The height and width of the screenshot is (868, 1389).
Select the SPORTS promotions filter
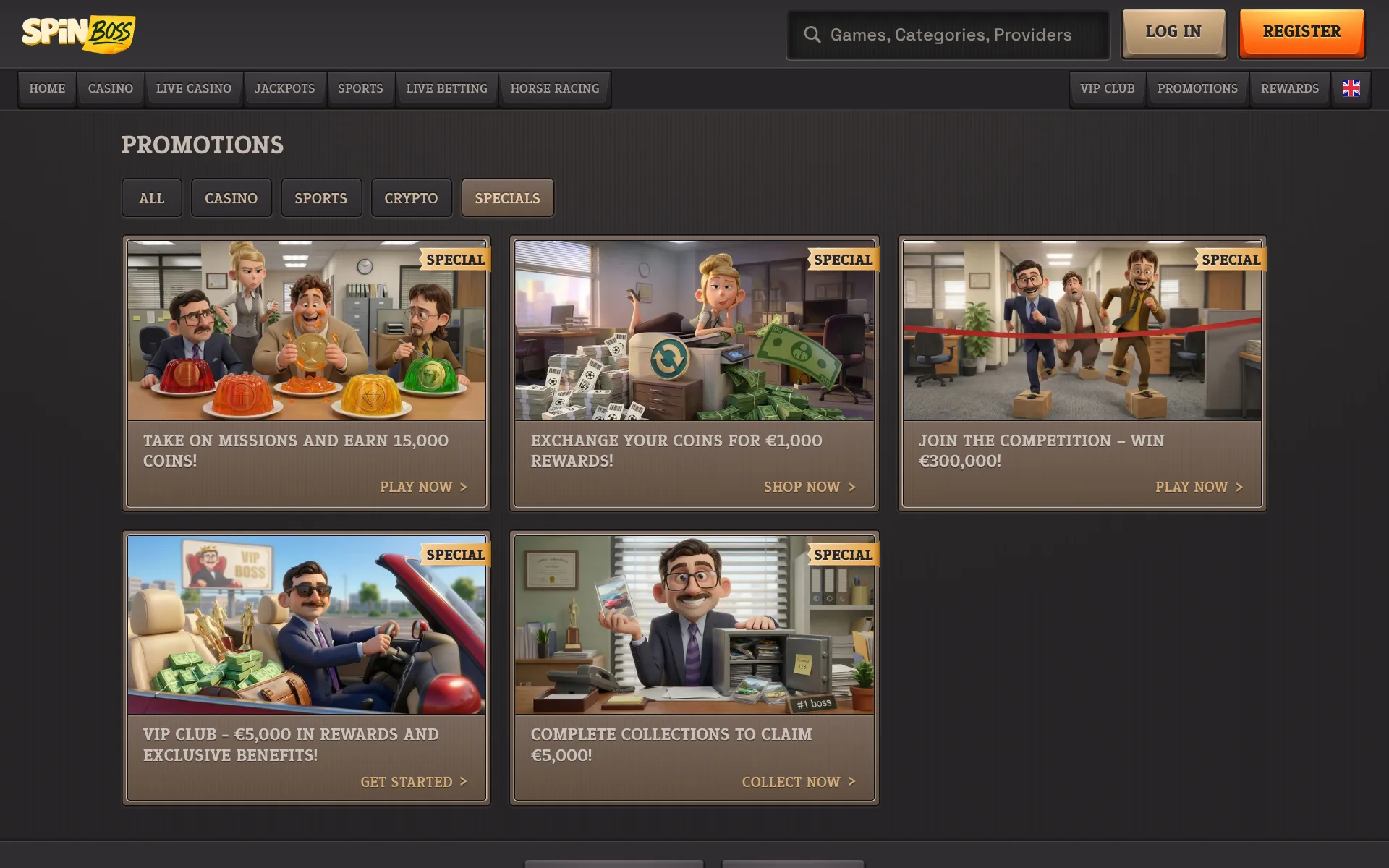point(320,198)
